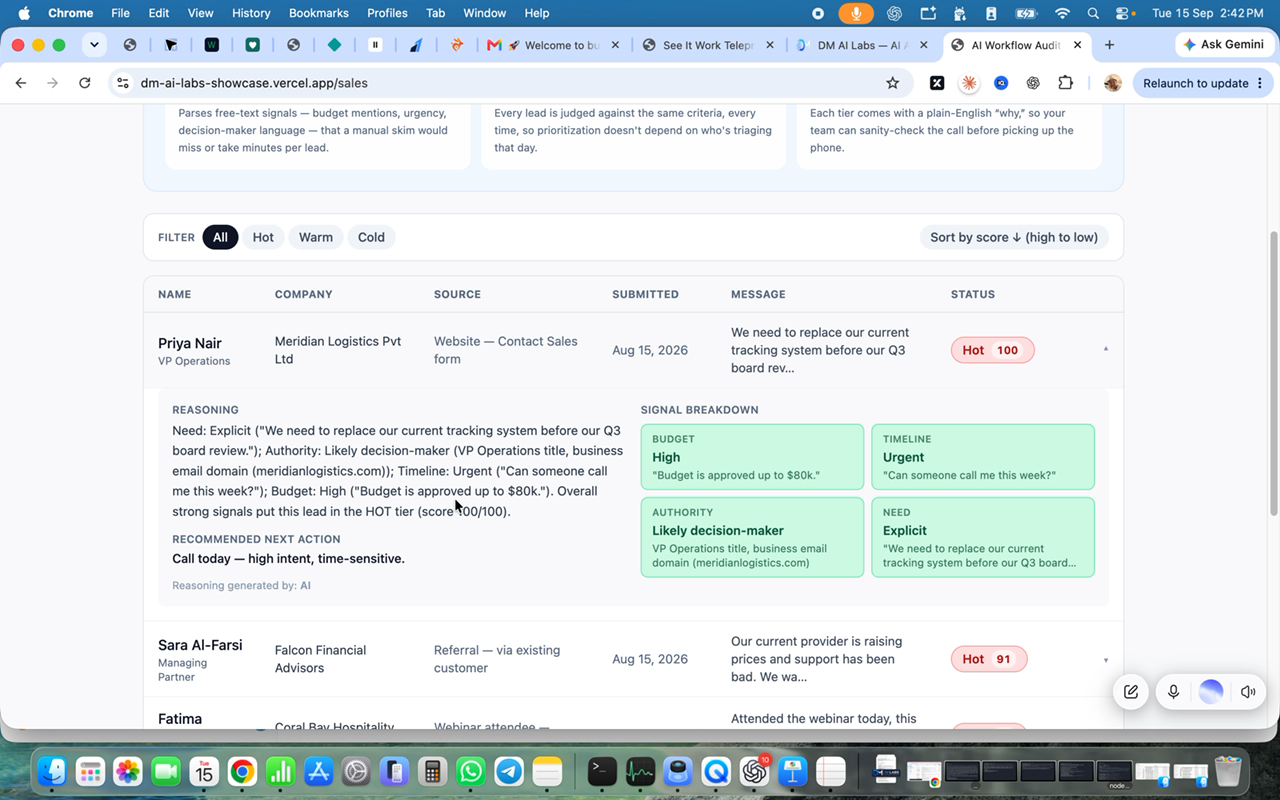Expand the Sara Al-Farsi lead row
The height and width of the screenshot is (800, 1280).
click(1105, 660)
